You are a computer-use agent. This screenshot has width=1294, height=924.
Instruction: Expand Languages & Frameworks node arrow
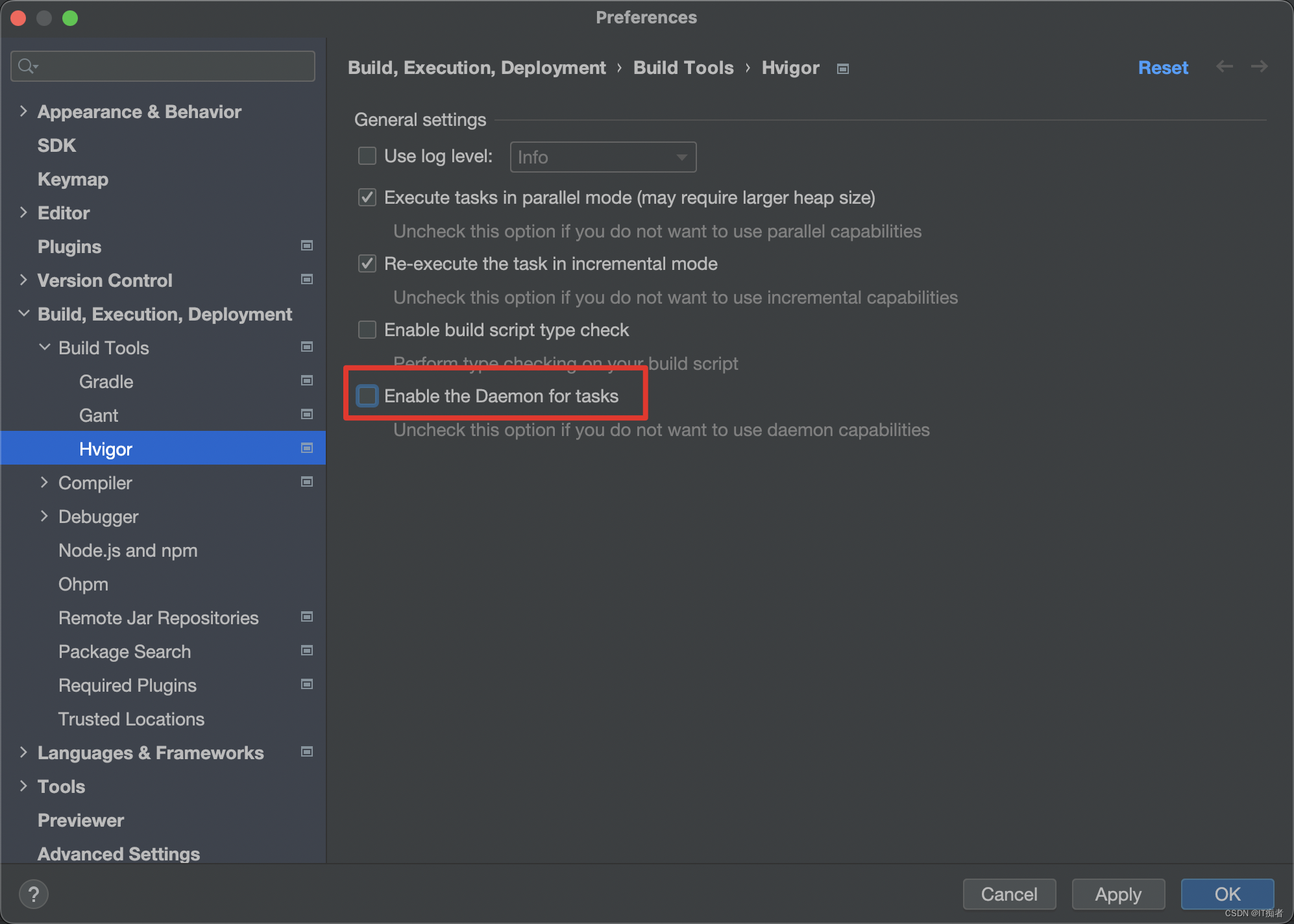pyautogui.click(x=23, y=753)
